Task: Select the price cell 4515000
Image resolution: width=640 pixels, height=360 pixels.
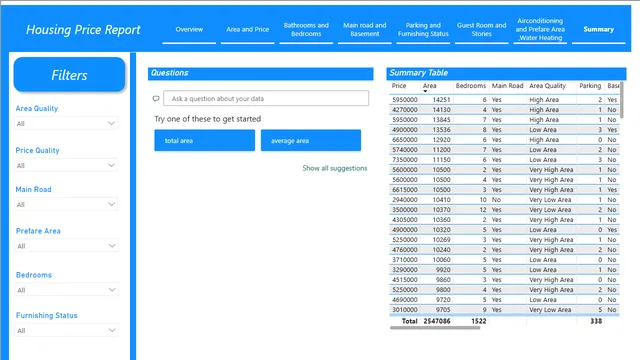Action: click(404, 280)
